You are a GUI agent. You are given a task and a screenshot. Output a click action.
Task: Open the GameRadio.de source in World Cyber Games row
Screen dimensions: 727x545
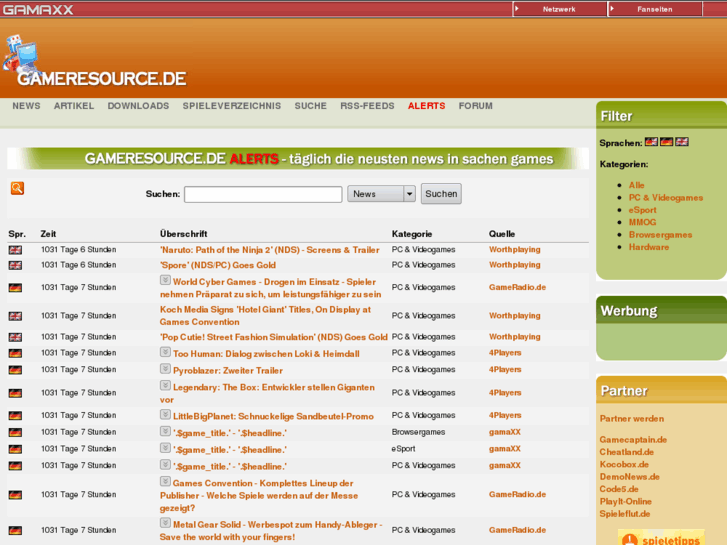[517, 288]
